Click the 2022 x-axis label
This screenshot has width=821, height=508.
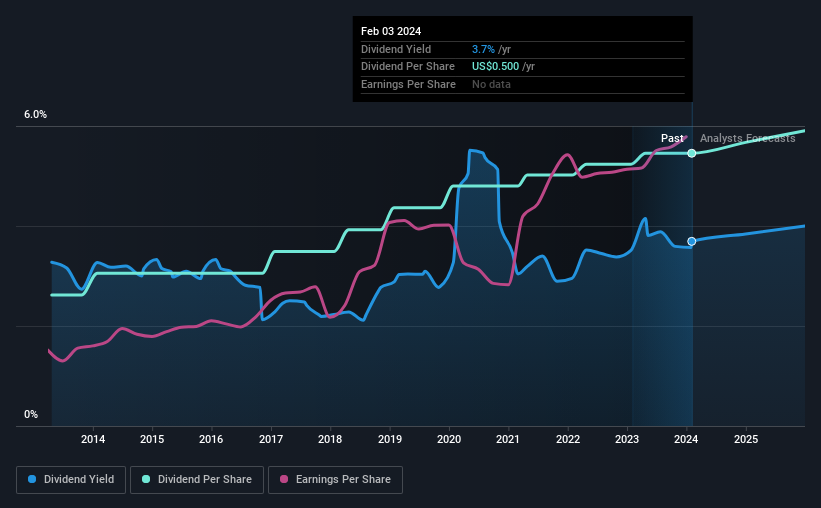[568, 439]
